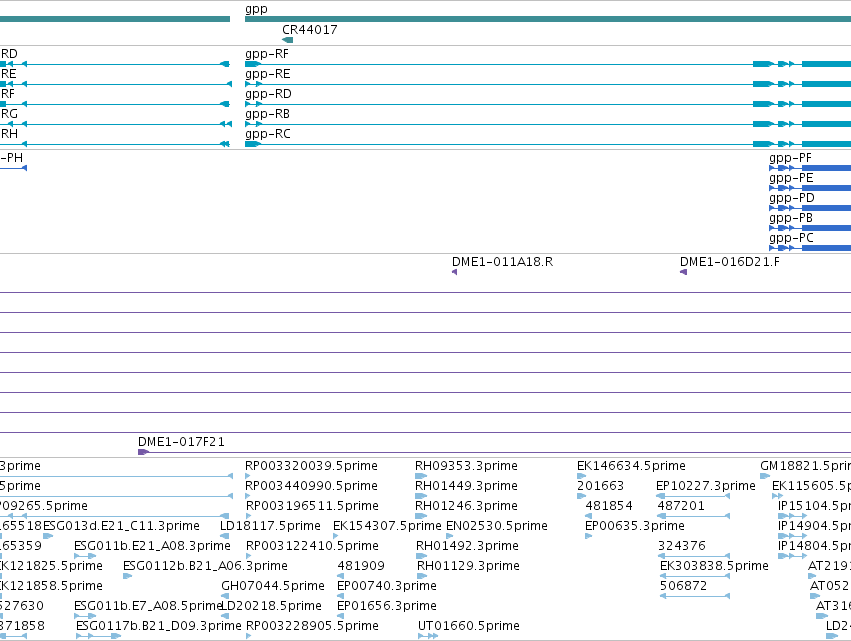Select EST LD20218.5prime
Image resolution: width=851 pixels, height=641 pixels.
272,606
